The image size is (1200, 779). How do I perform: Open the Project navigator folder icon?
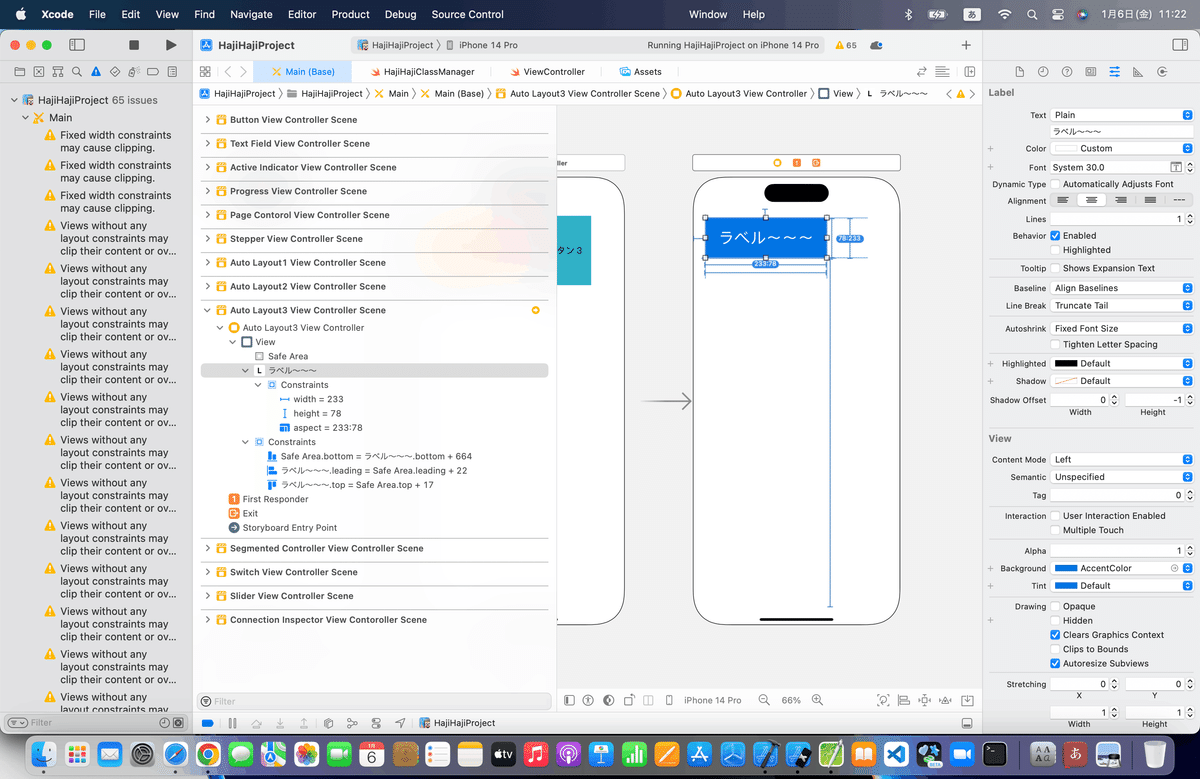[x=19, y=72]
